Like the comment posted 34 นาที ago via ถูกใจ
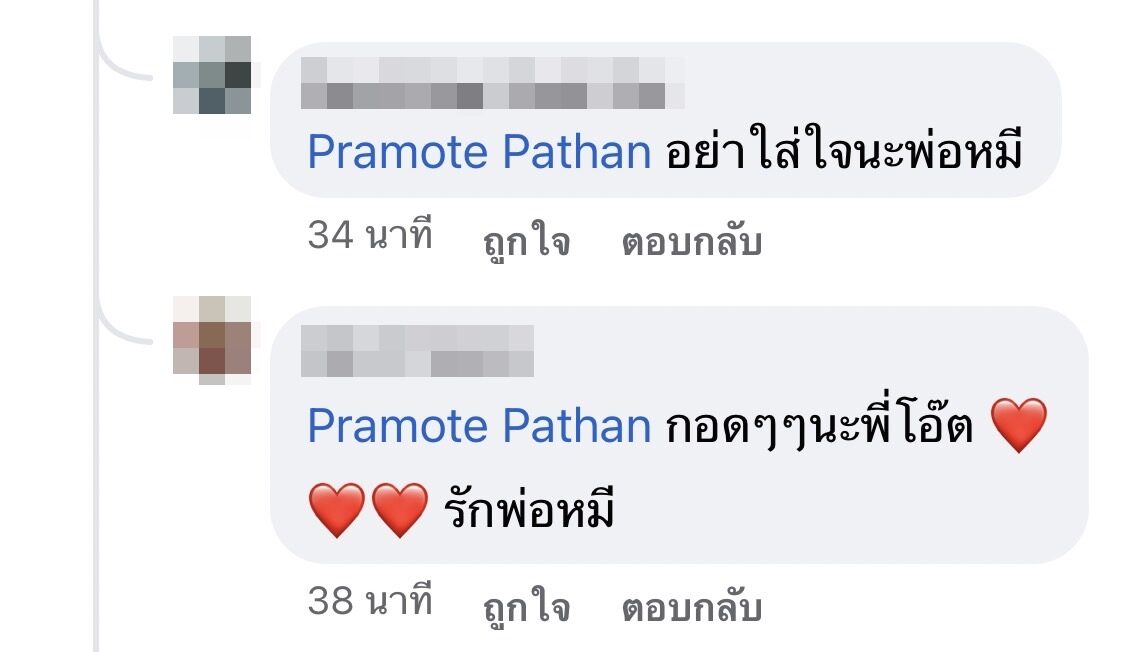This screenshot has height=652, width=1125. pos(527,240)
